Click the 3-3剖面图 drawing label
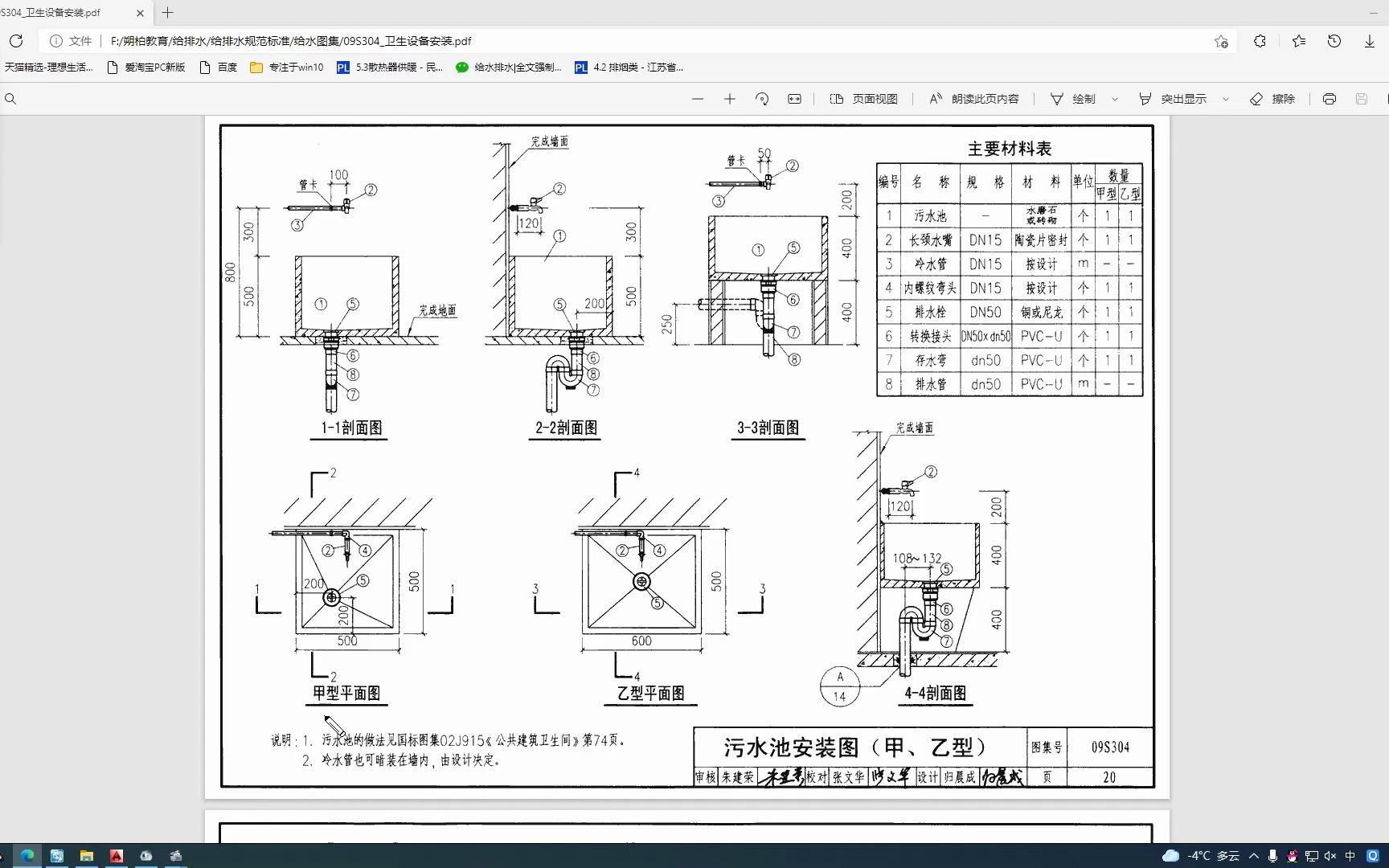The image size is (1389, 868). coord(768,428)
